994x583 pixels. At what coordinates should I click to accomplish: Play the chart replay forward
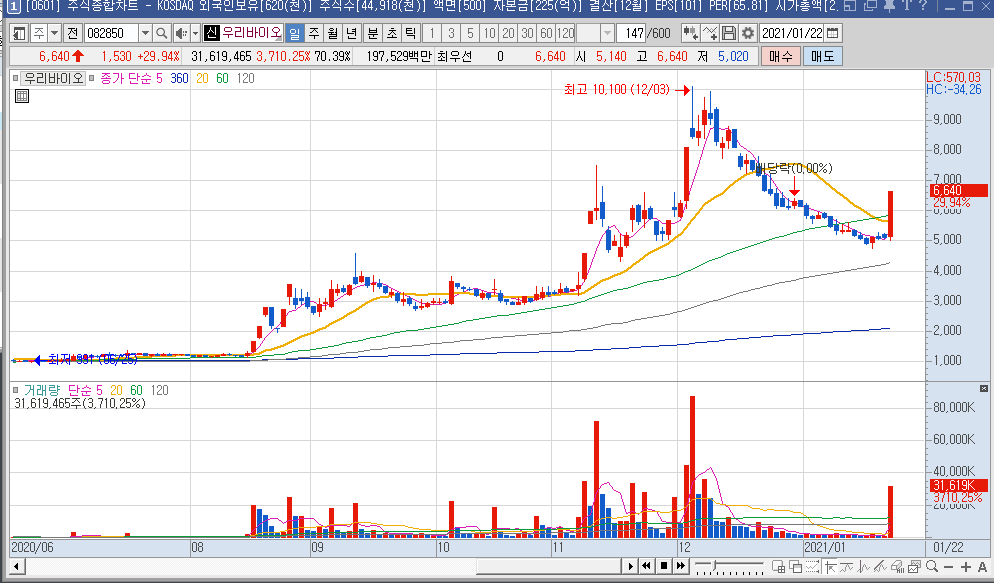click(x=630, y=566)
